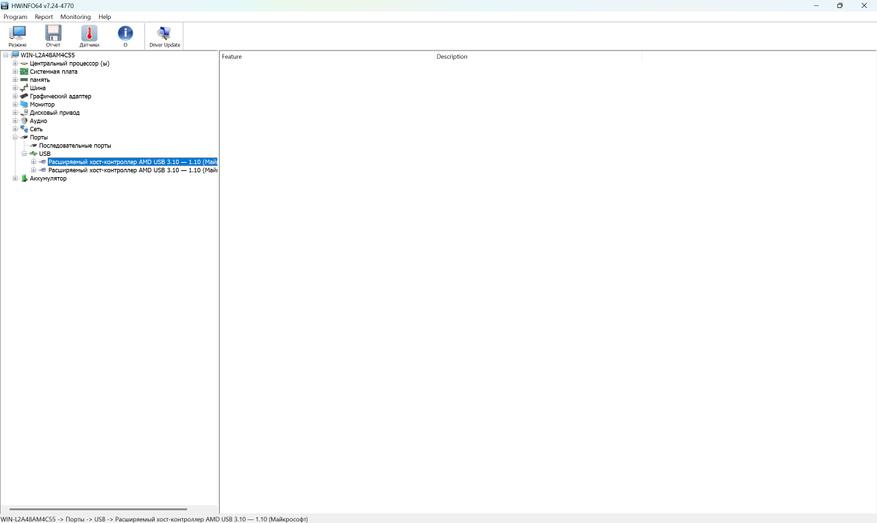The image size is (877, 523).
Task: Click the tree panel horizontal scrollbar
Action: 98,509
